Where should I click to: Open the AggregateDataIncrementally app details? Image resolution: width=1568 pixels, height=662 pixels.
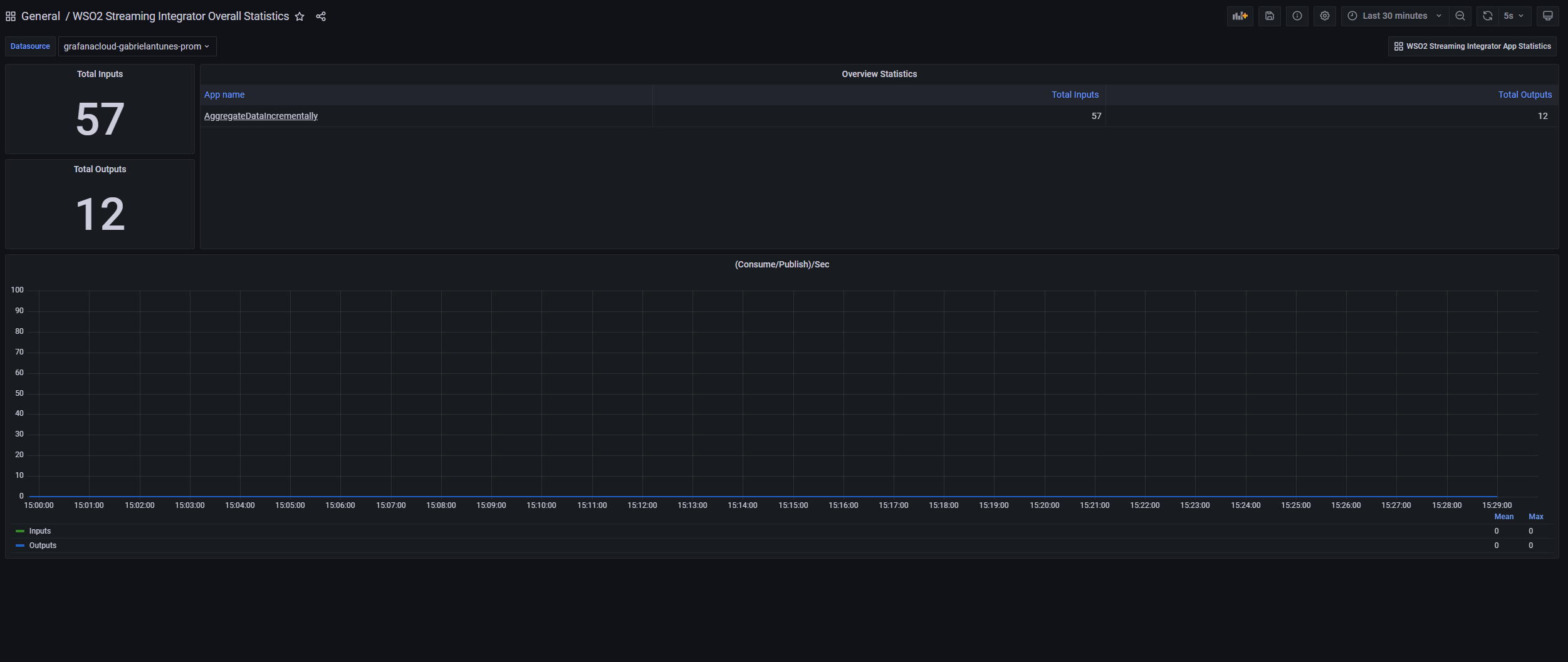(261, 116)
